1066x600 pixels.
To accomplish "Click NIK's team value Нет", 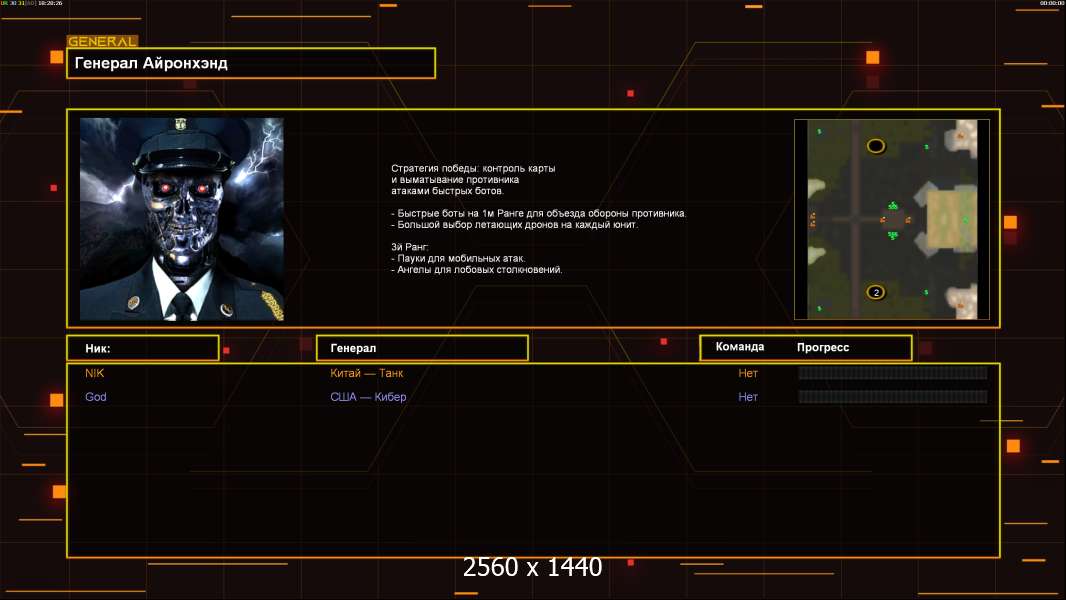I will click(x=748, y=373).
